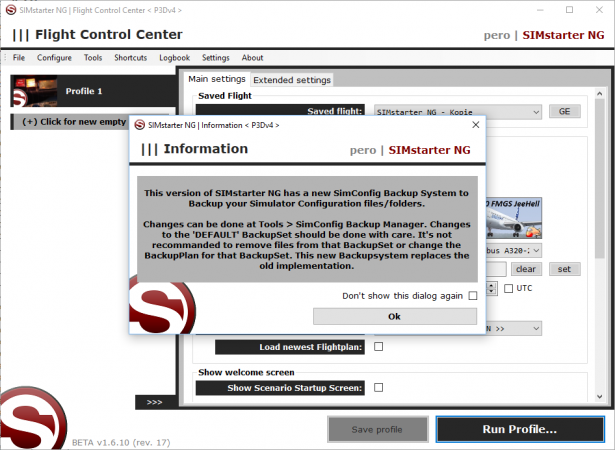The image size is (615, 450).
Task: Click scrollbar up arrow in settings panel
Action: (x=599, y=94)
